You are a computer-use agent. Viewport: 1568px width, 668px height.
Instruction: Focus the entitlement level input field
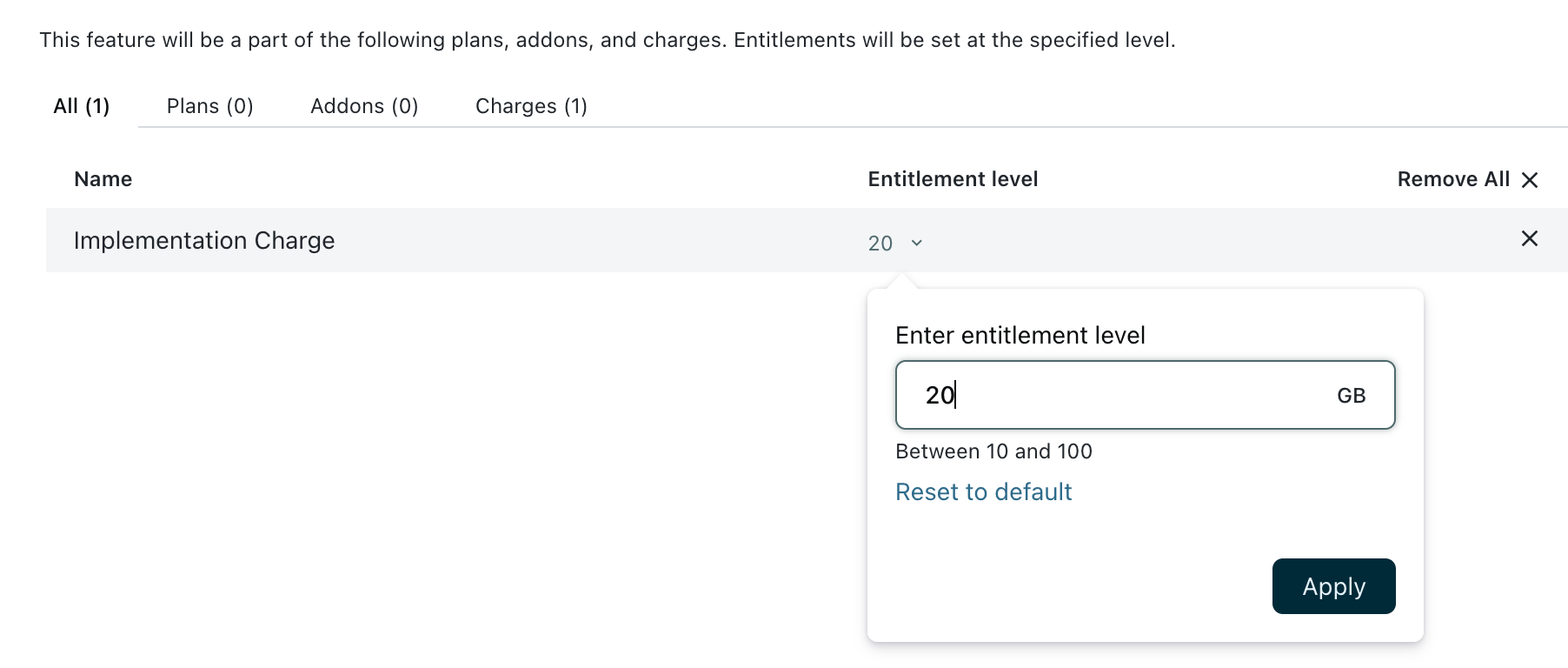tap(1113, 395)
